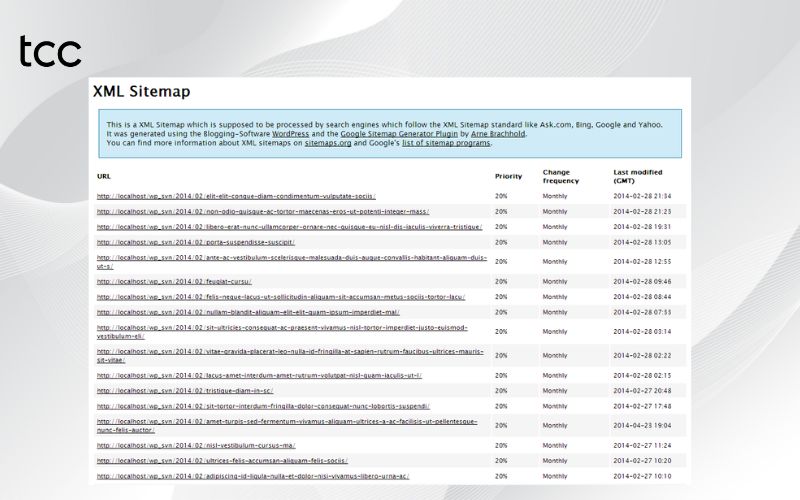The height and width of the screenshot is (500, 800).
Task: Click the XML Sitemap page heading
Action: (141, 91)
